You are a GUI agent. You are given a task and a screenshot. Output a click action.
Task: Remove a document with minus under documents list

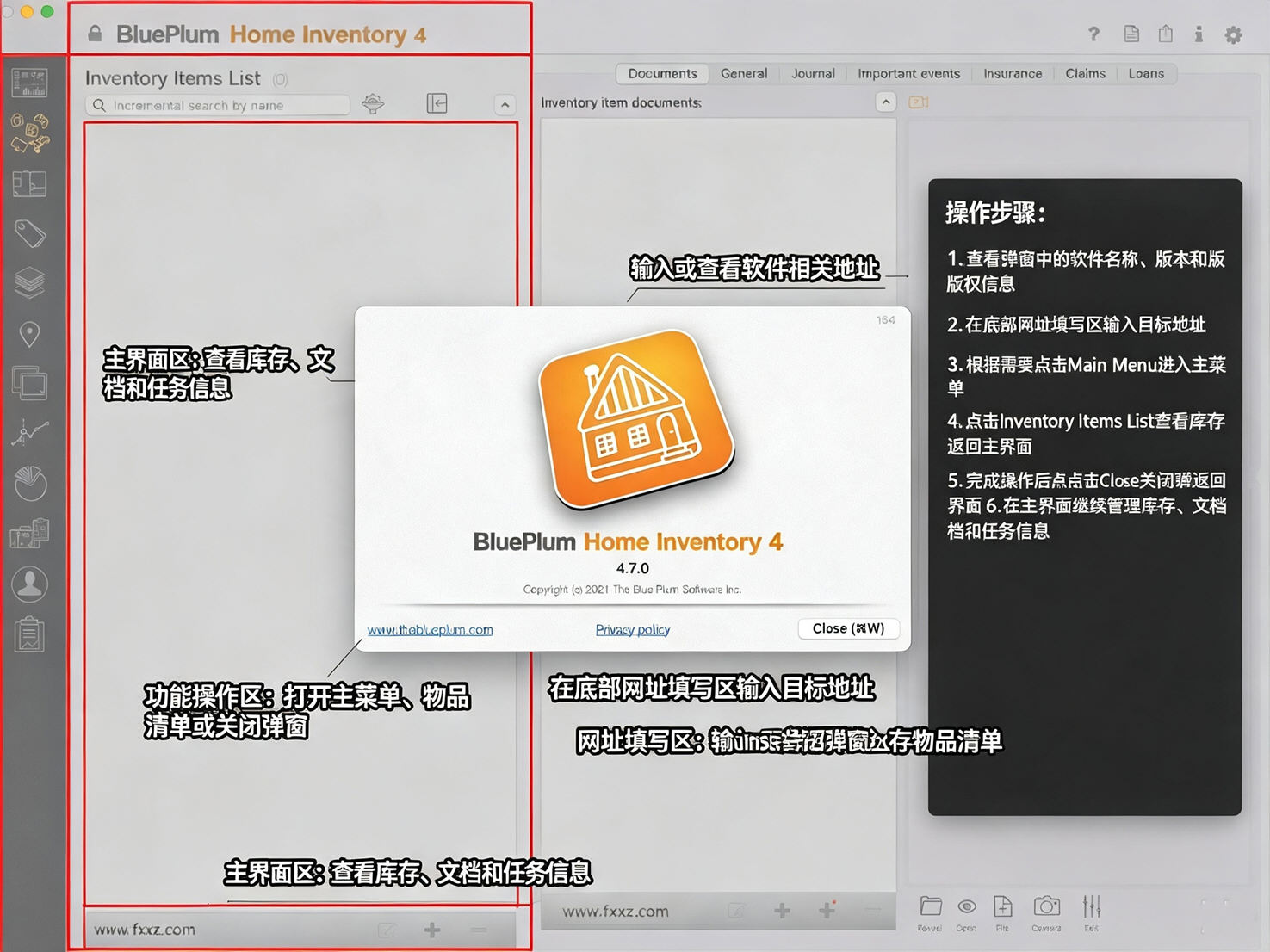pos(872,911)
